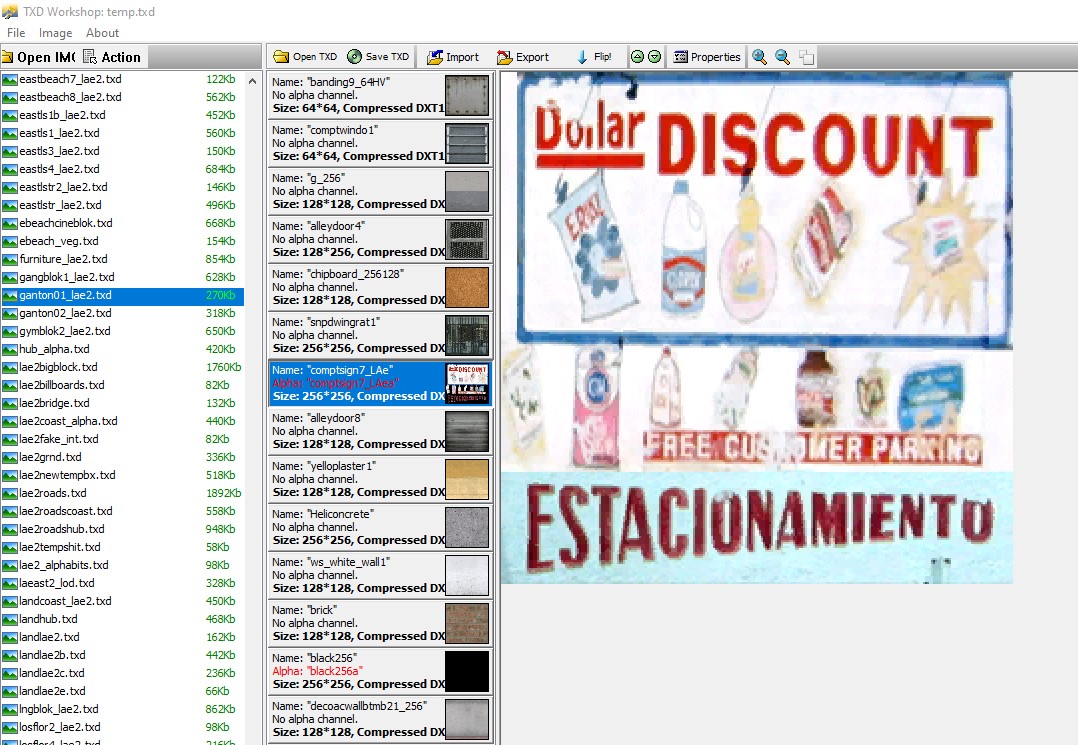Click the Open TXD toolbar button
The image size is (1078, 745).
pyautogui.click(x=305, y=57)
